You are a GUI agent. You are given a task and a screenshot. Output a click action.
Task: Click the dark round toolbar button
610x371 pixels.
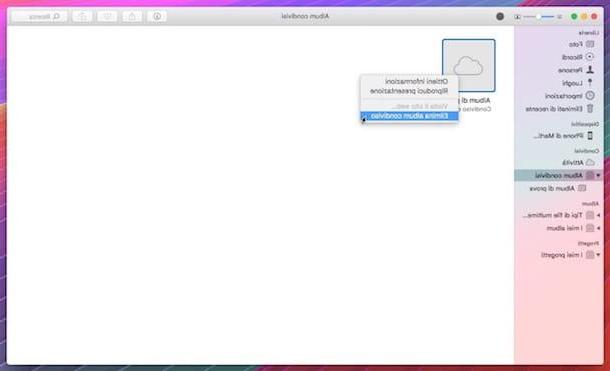(x=500, y=16)
